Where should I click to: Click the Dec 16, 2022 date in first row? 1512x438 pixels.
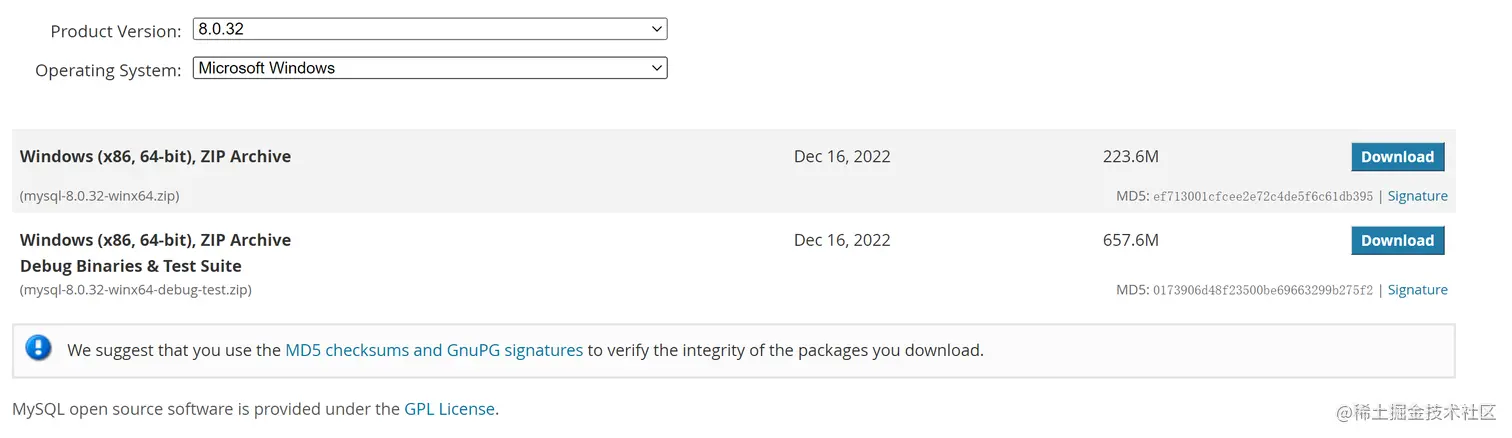(842, 156)
